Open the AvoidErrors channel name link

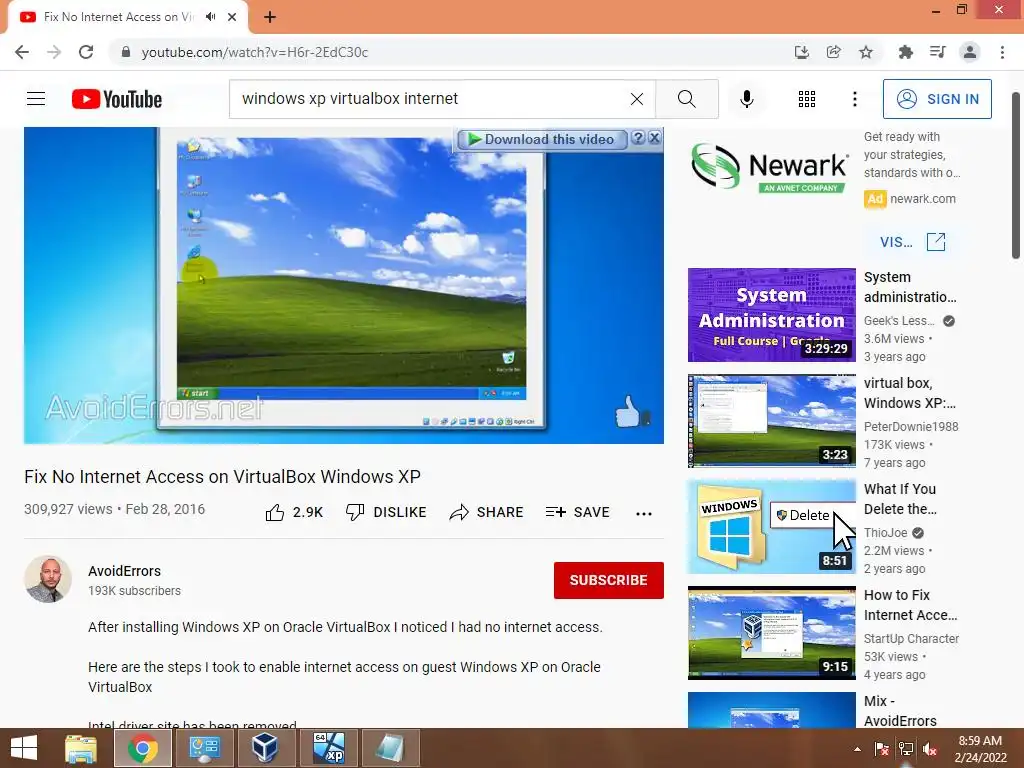pyautogui.click(x=124, y=571)
